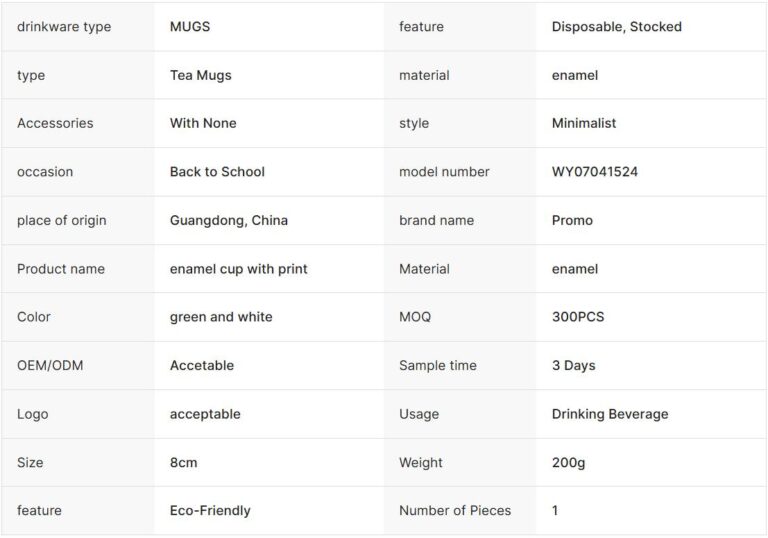Image resolution: width=768 pixels, height=538 pixels.
Task: Select the "200g" weight value
Action: [x=567, y=462]
